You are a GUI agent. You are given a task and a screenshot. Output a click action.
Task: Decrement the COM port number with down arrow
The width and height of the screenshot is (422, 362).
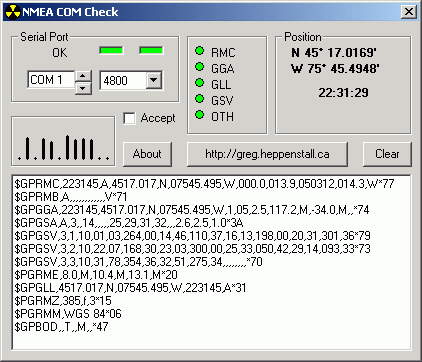[83, 88]
